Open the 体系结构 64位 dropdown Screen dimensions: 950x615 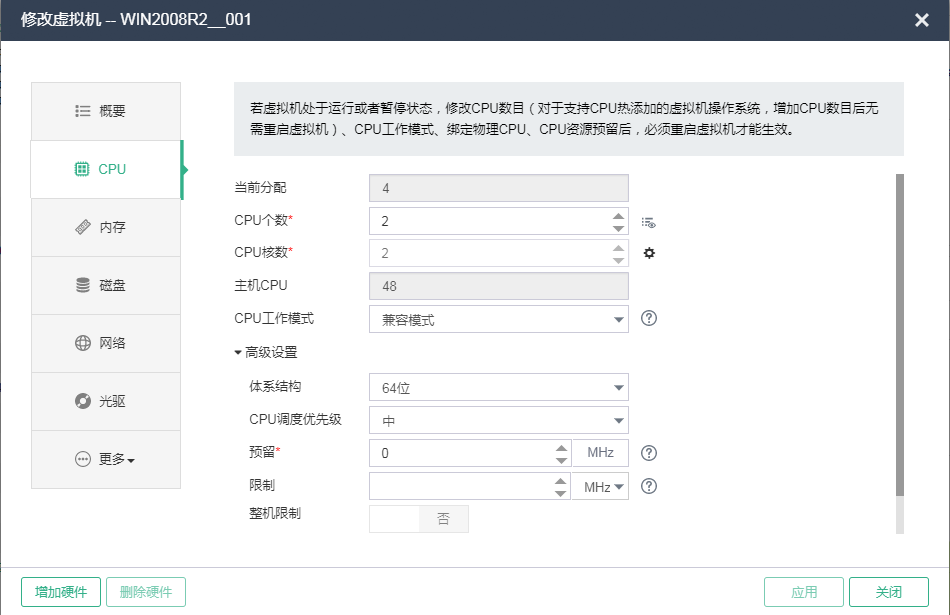(x=499, y=387)
